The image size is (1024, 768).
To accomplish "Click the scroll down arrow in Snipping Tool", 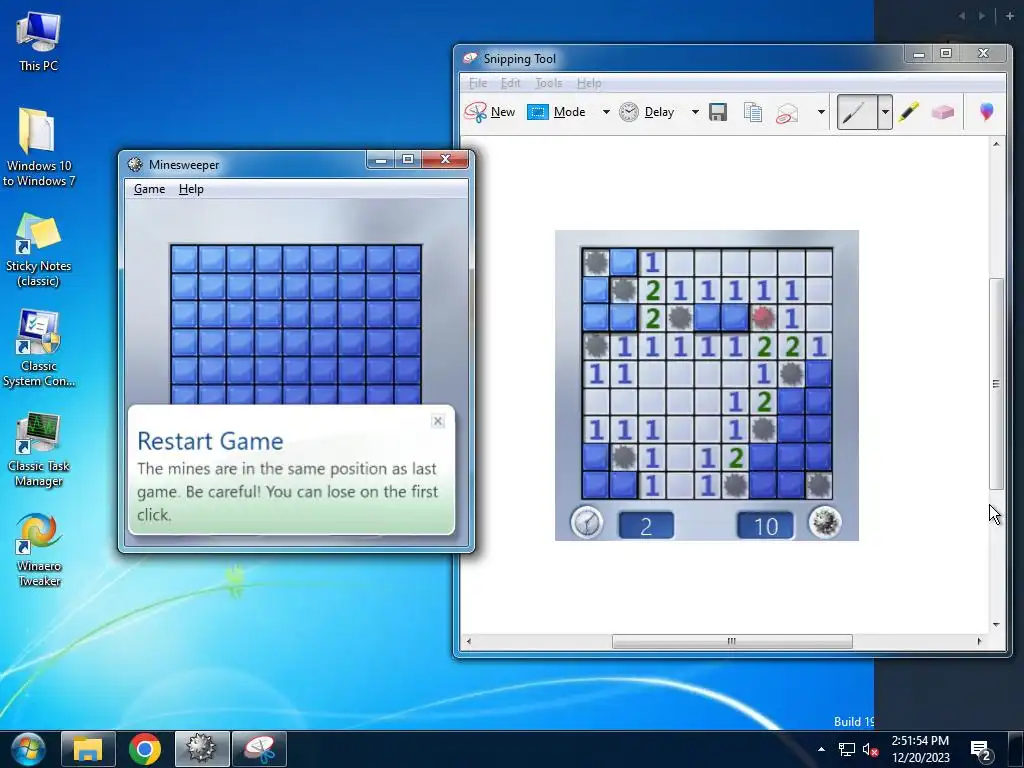I will (996, 625).
